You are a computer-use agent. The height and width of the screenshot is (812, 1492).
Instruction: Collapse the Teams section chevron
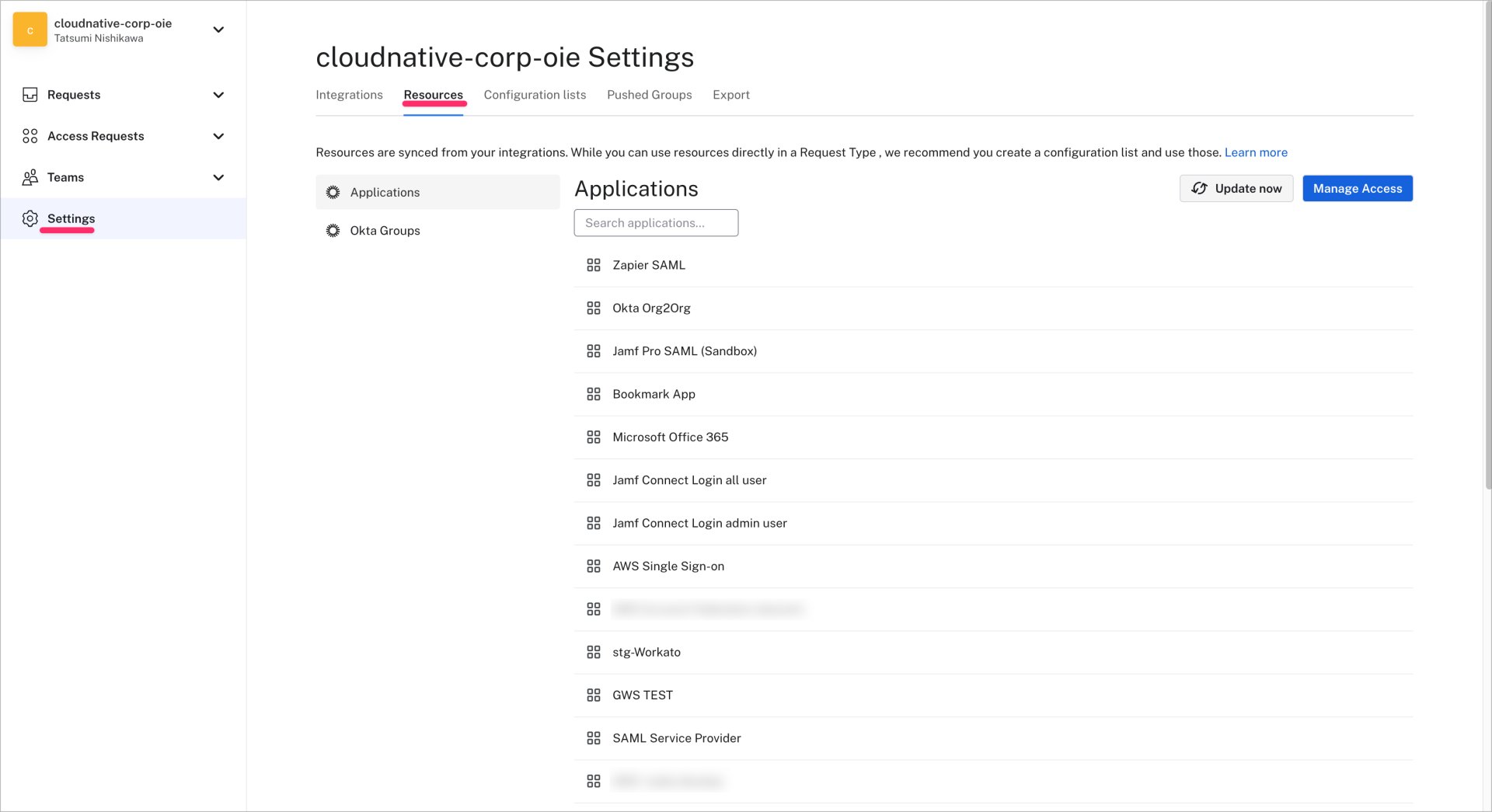[x=218, y=177]
